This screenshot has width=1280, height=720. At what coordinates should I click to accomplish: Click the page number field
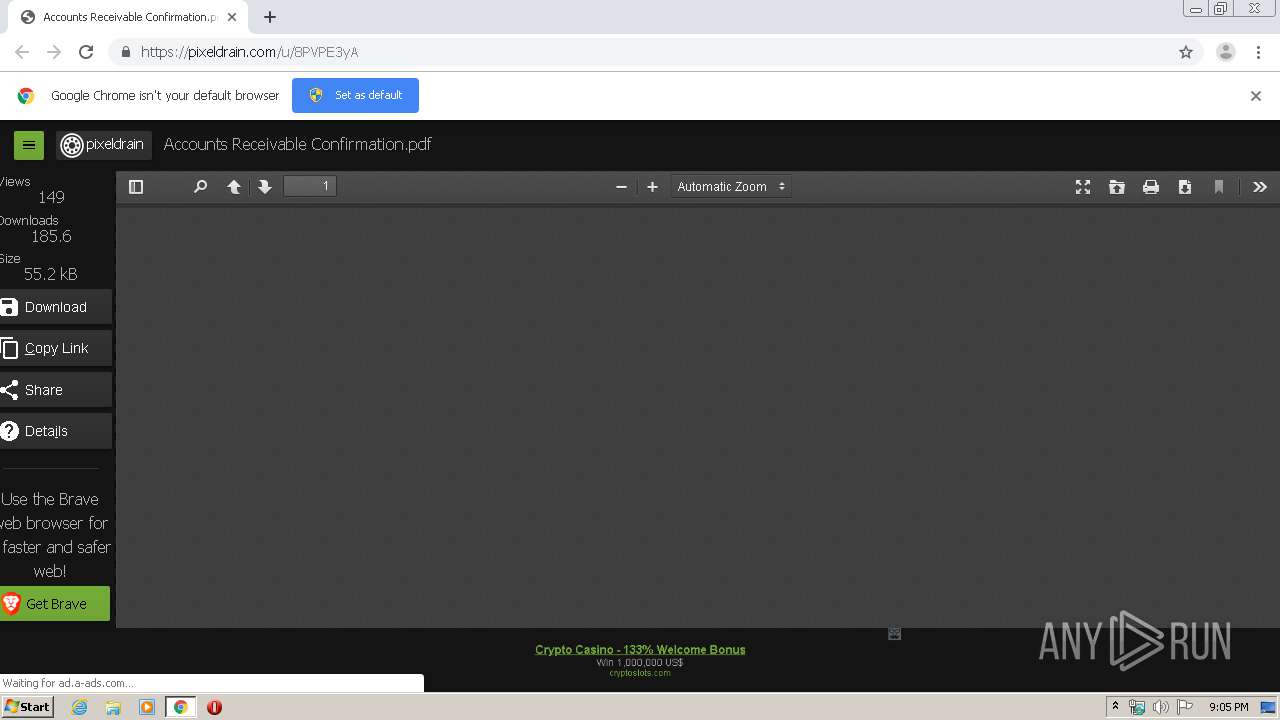[310, 186]
